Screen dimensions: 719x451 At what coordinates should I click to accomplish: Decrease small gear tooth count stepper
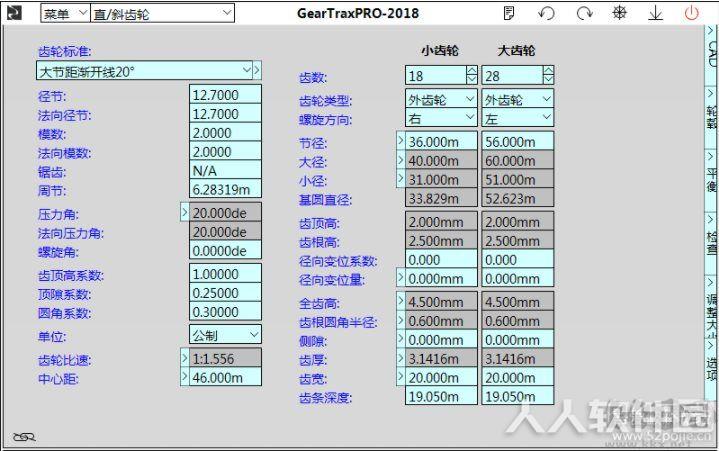[x=472, y=79]
